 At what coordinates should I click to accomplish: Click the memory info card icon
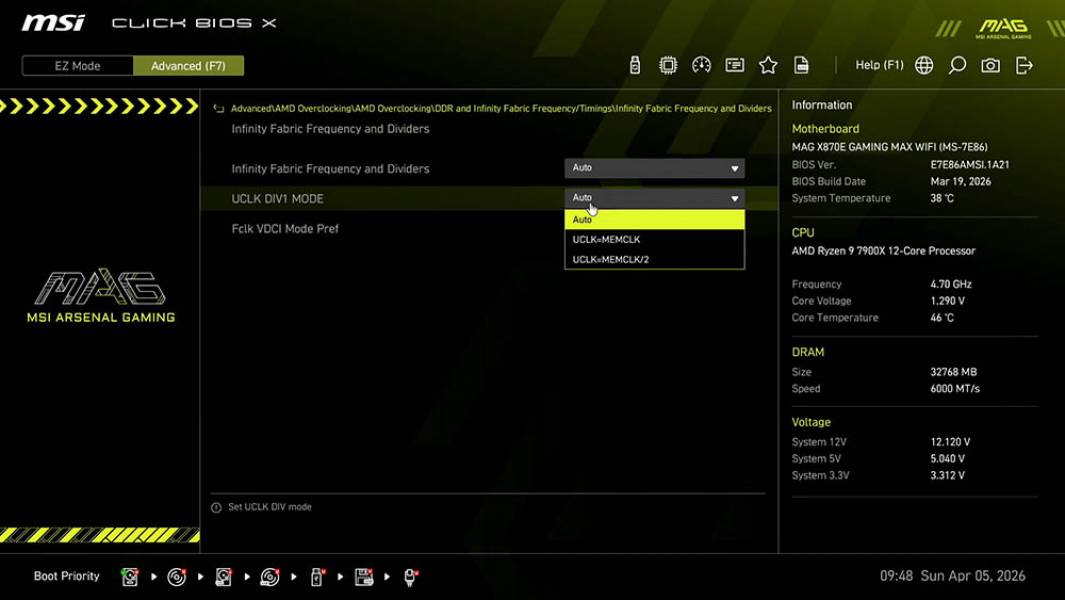(734, 64)
